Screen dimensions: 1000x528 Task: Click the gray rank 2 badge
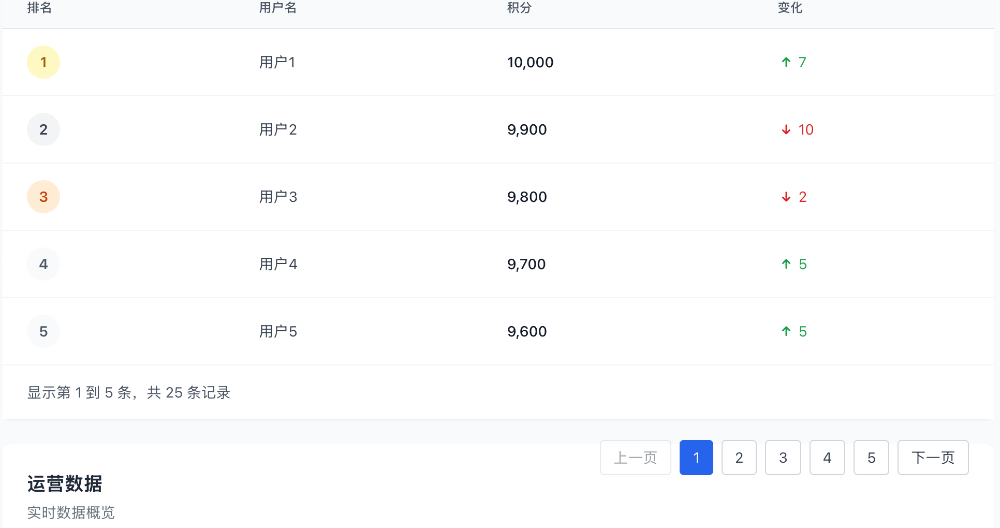point(43,129)
